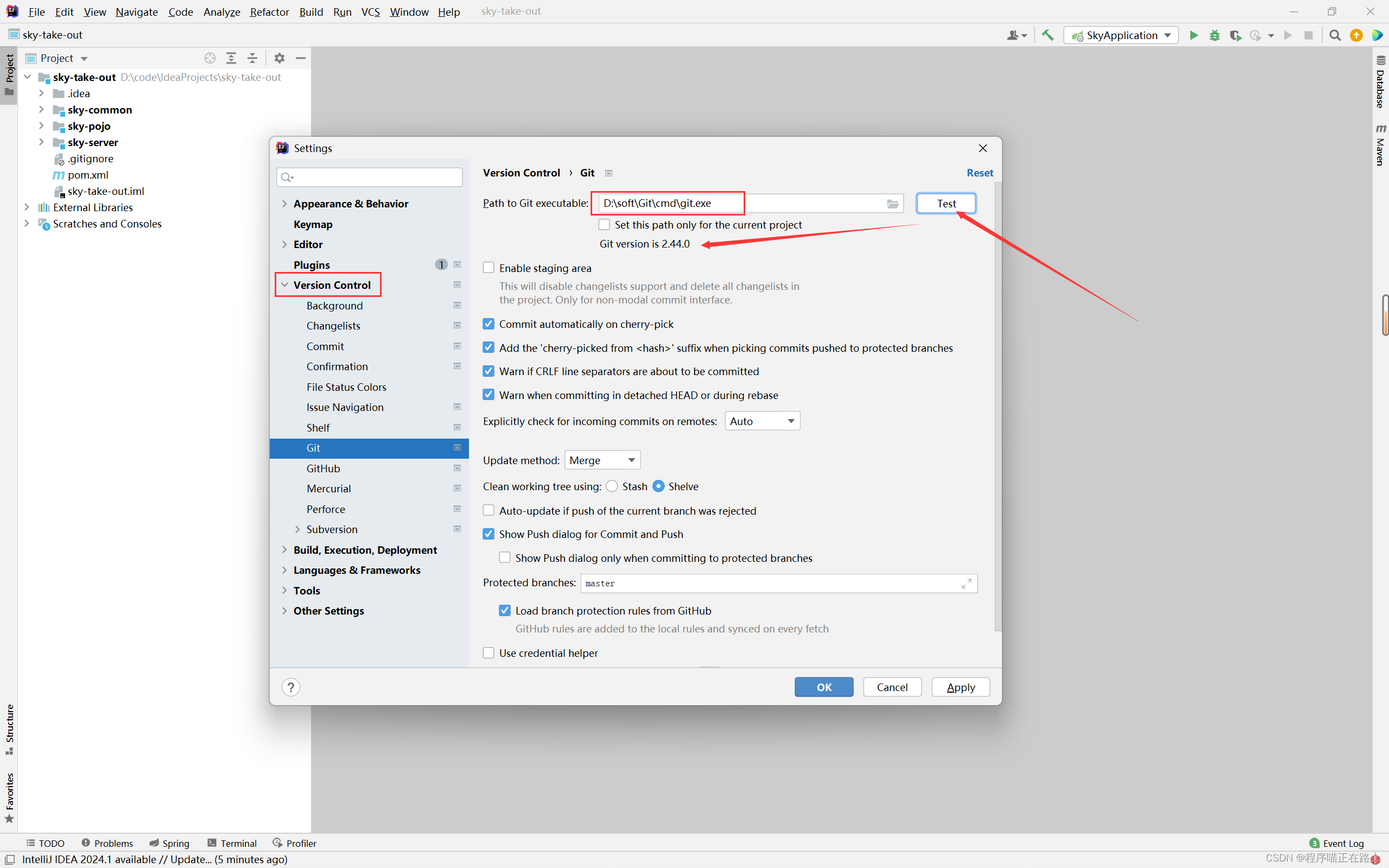Image resolution: width=1389 pixels, height=868 pixels.
Task: Enable staging area checkbox
Action: (489, 268)
